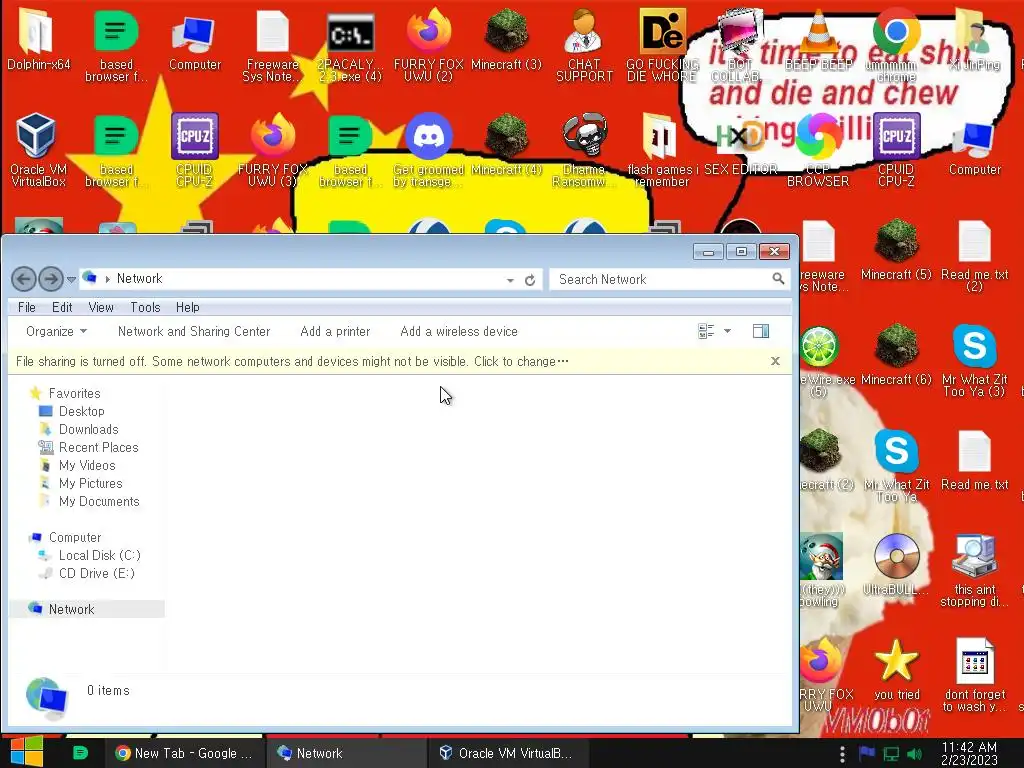Select Local Disk (C:) in sidebar
Image resolution: width=1024 pixels, height=768 pixels.
[x=99, y=555]
